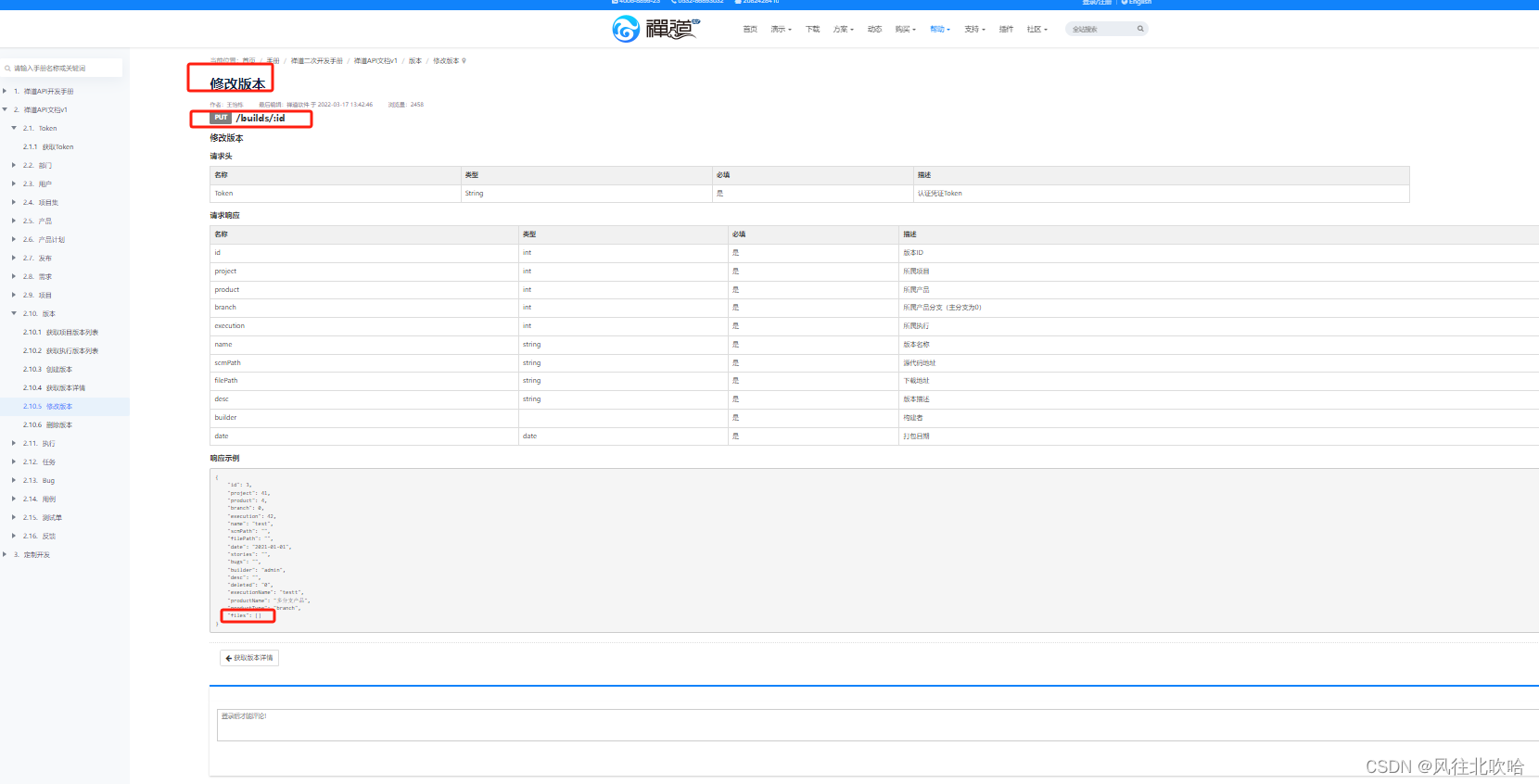Click the English language link

pyautogui.click(x=1137, y=3)
